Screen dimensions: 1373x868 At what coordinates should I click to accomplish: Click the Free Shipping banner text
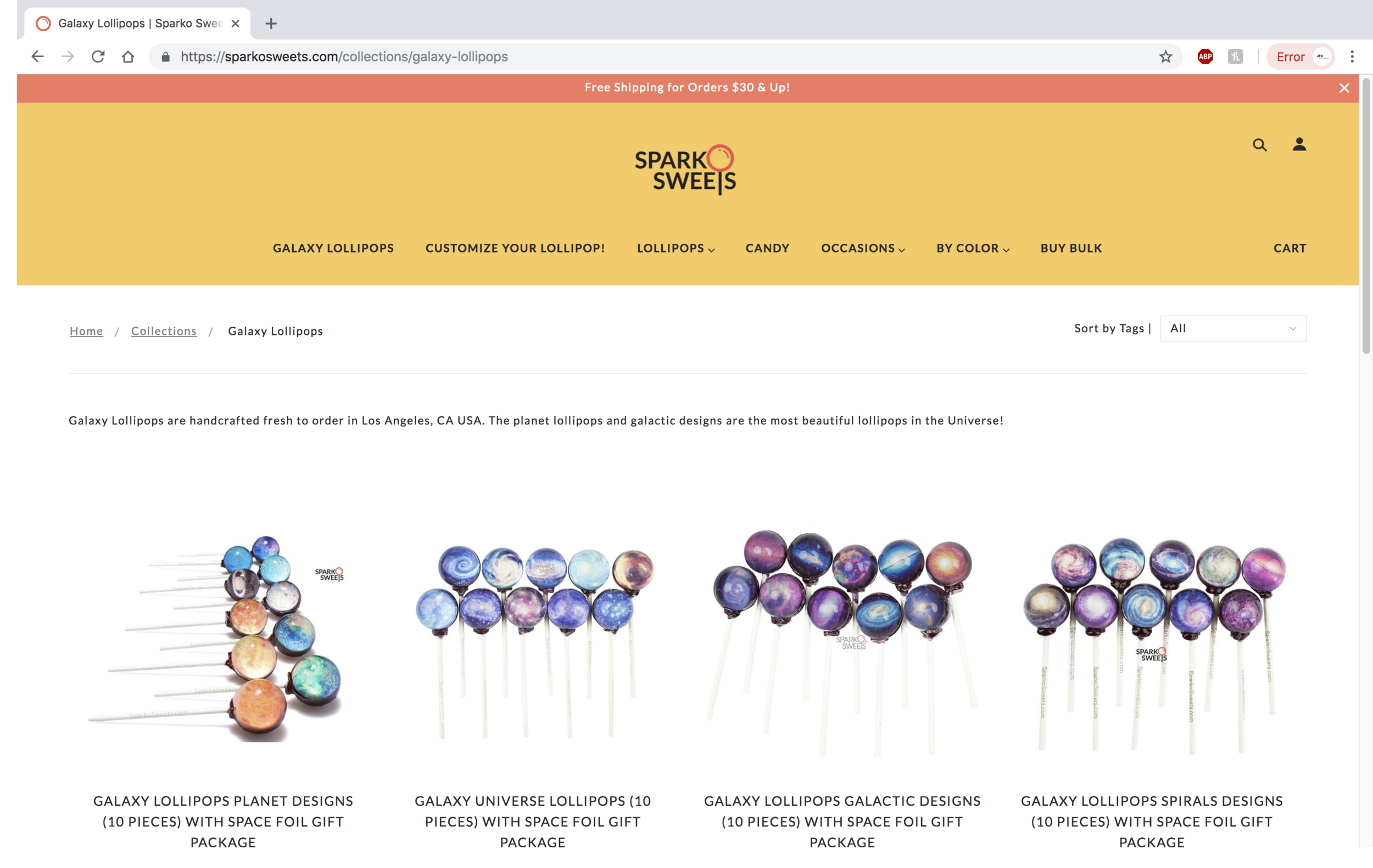[686, 87]
